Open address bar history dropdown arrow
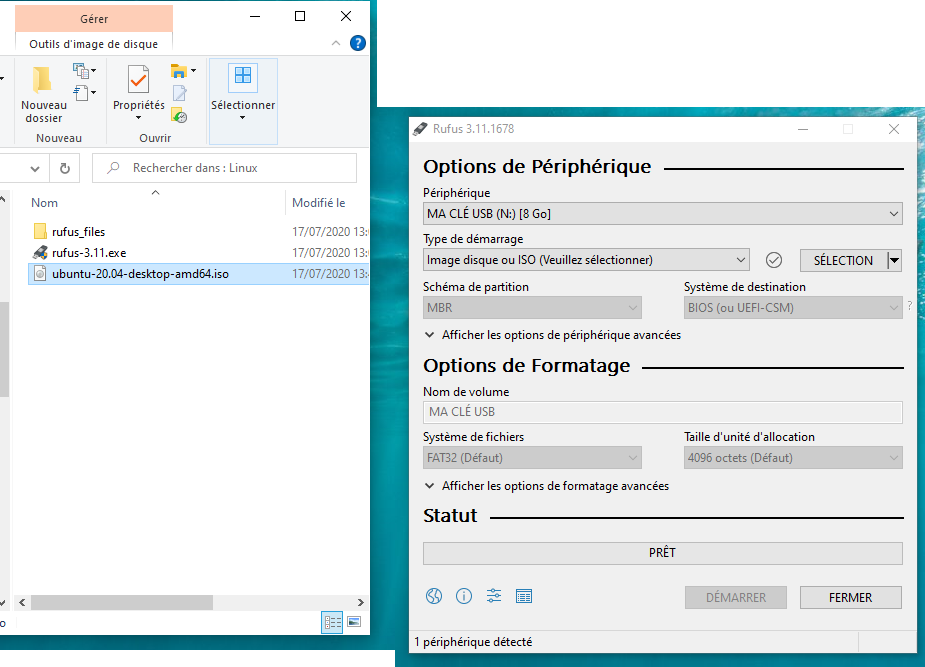This screenshot has height=667, width=925. coord(35,169)
